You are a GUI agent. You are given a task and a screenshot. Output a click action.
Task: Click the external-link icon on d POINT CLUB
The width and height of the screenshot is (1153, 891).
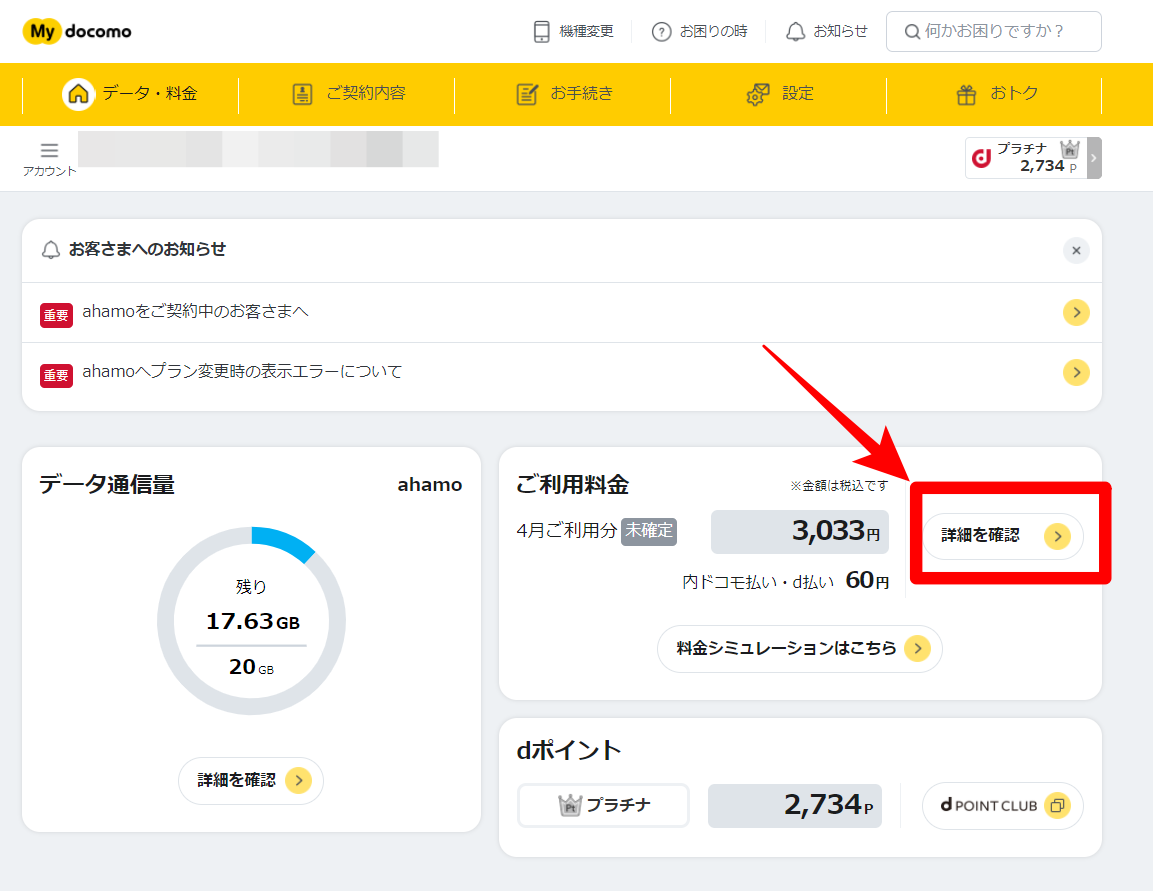click(x=1057, y=806)
